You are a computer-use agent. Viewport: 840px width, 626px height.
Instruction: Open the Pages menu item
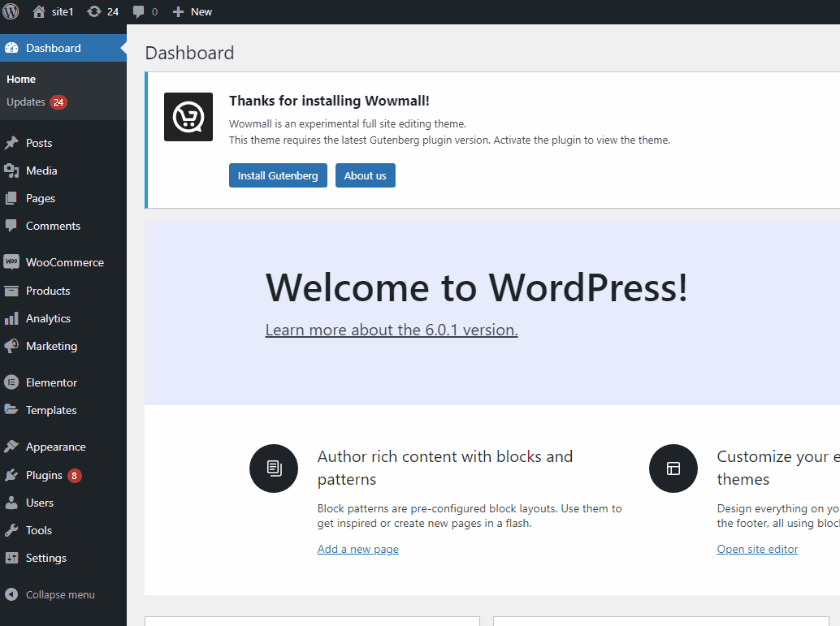point(41,199)
